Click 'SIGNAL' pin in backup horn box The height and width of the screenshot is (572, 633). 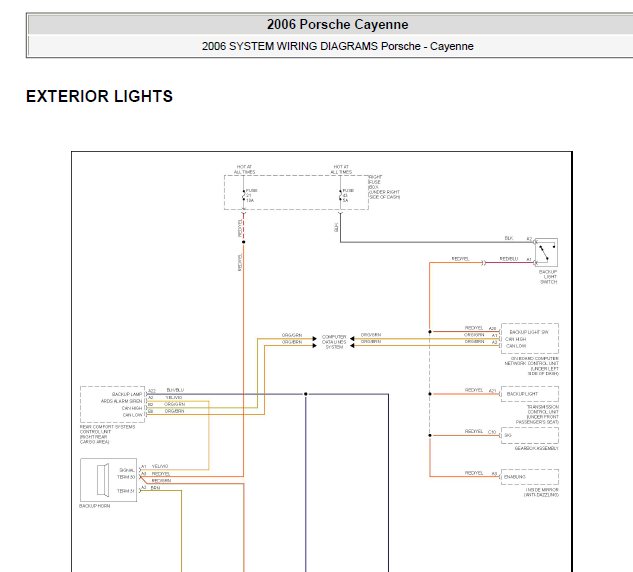point(127,470)
